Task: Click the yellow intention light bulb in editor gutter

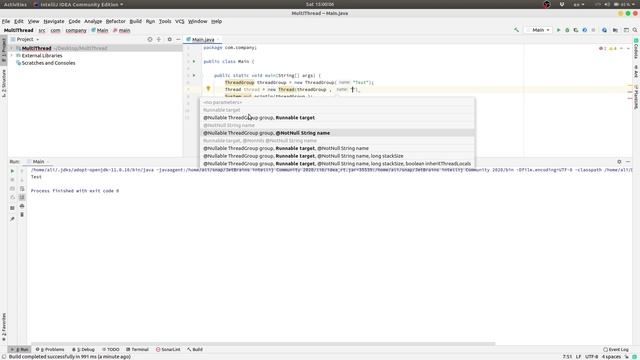Action: [208, 89]
